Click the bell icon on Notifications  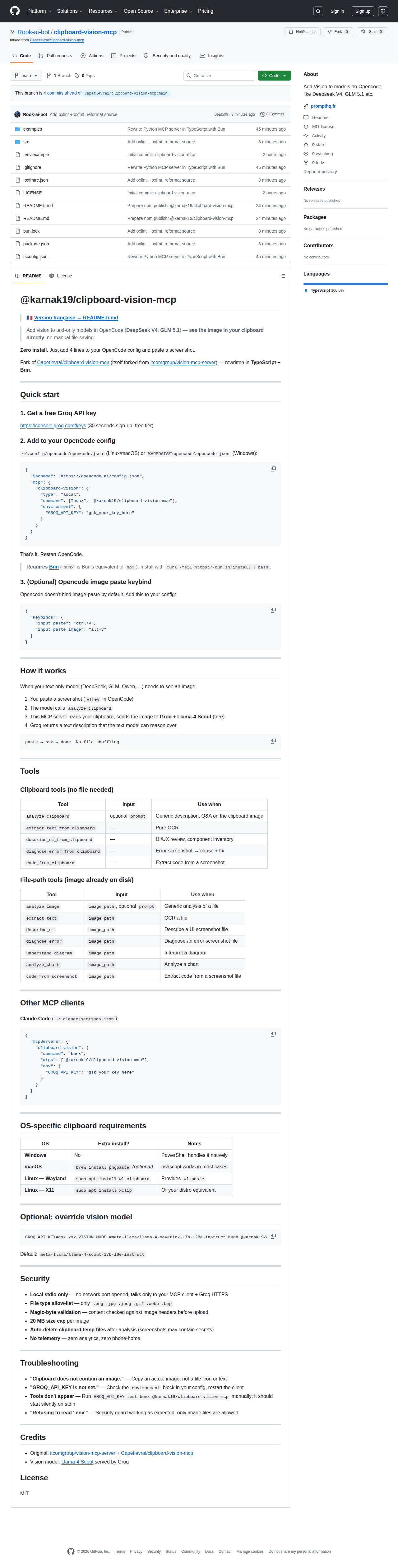291,32
